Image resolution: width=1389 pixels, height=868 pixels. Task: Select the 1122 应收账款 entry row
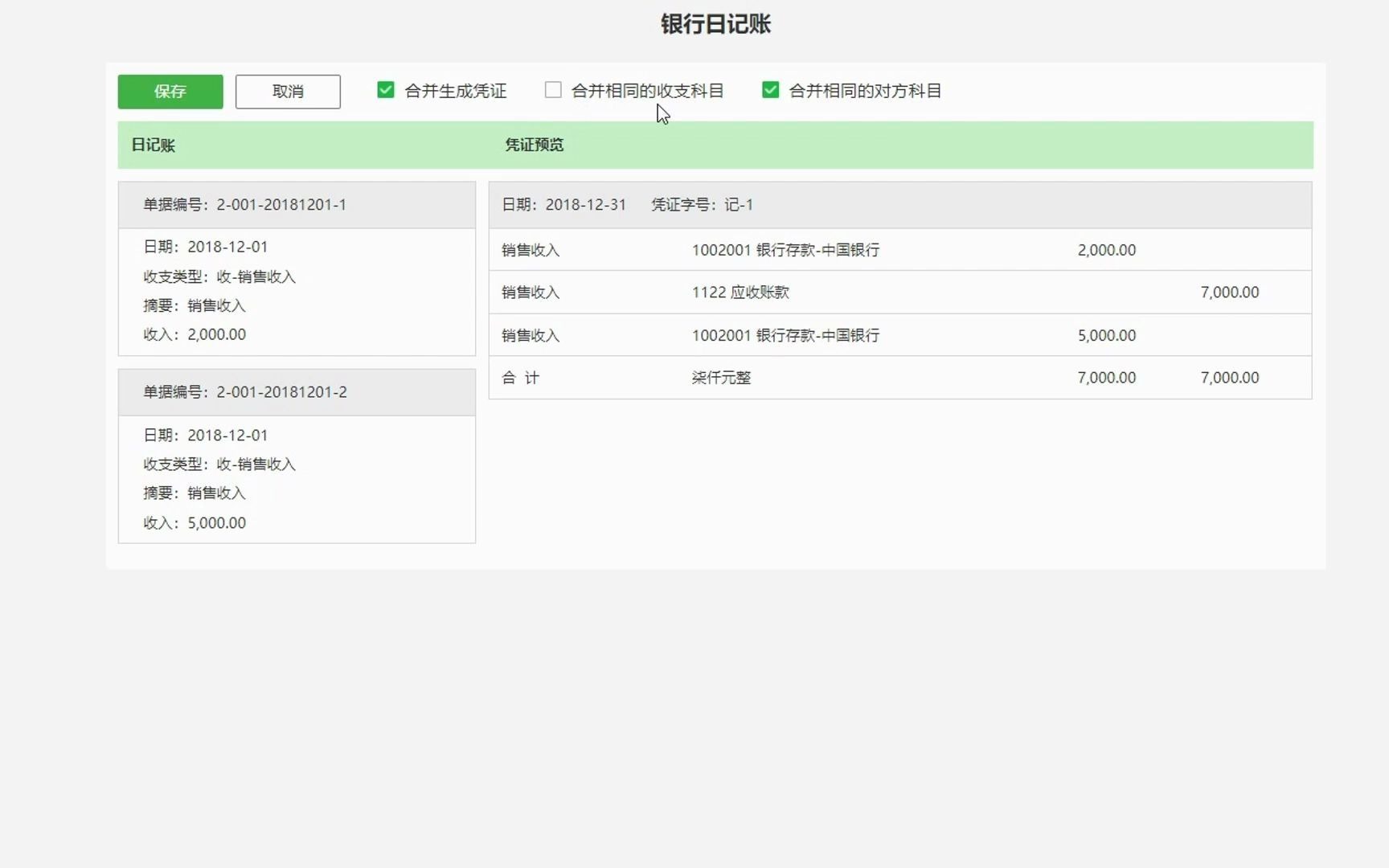740,292
